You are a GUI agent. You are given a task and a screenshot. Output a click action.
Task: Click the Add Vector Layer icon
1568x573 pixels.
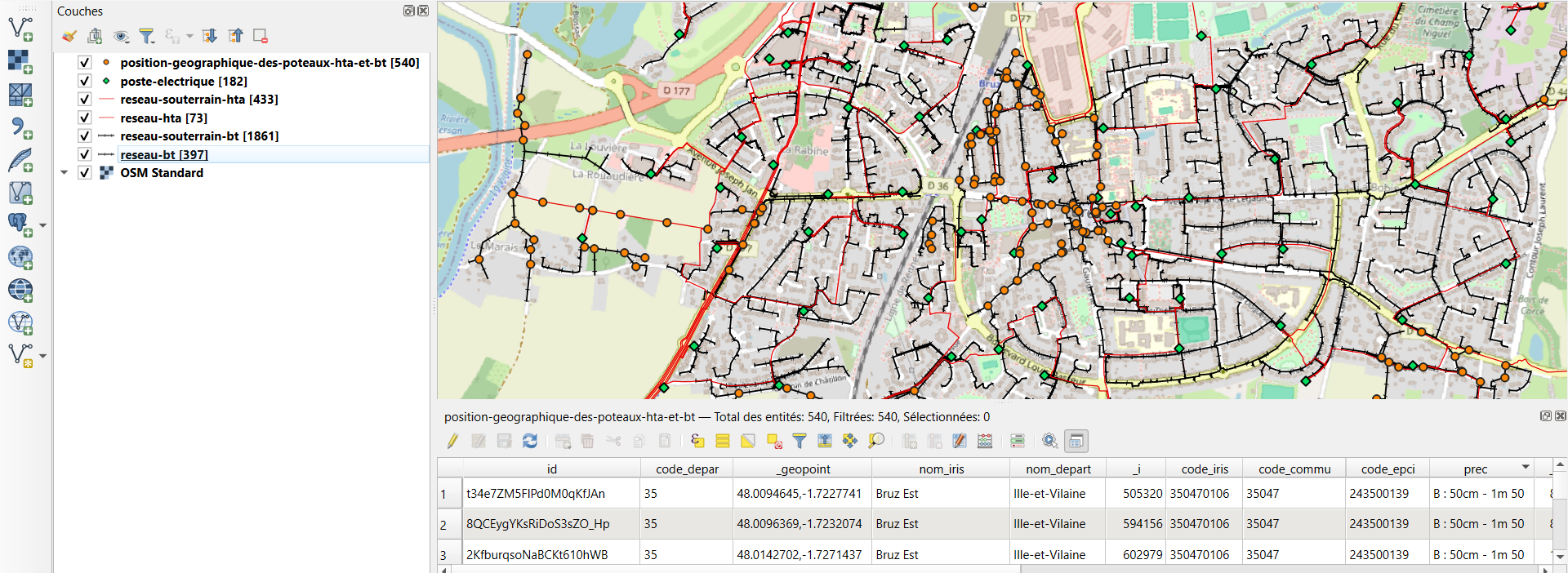[x=20, y=29]
